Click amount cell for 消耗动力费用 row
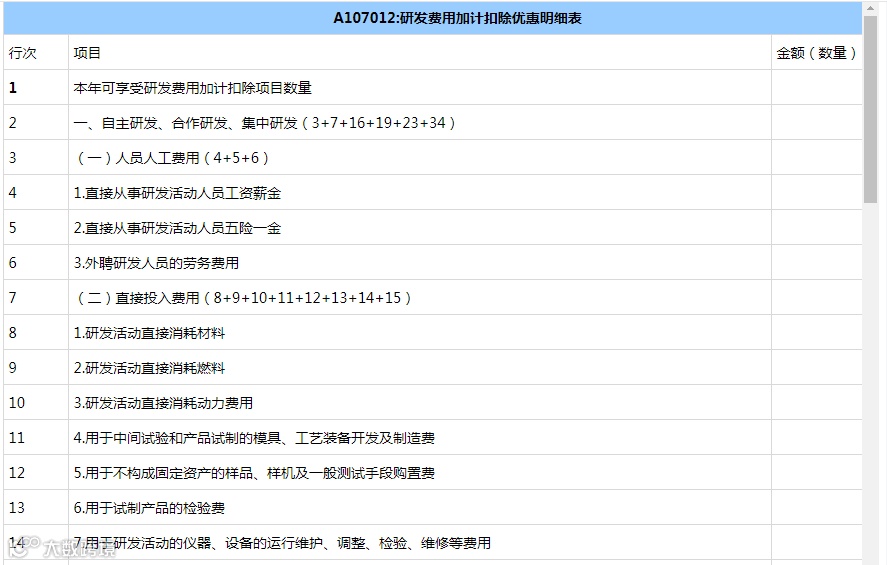Screen dimensions: 887x565 tap(817, 403)
